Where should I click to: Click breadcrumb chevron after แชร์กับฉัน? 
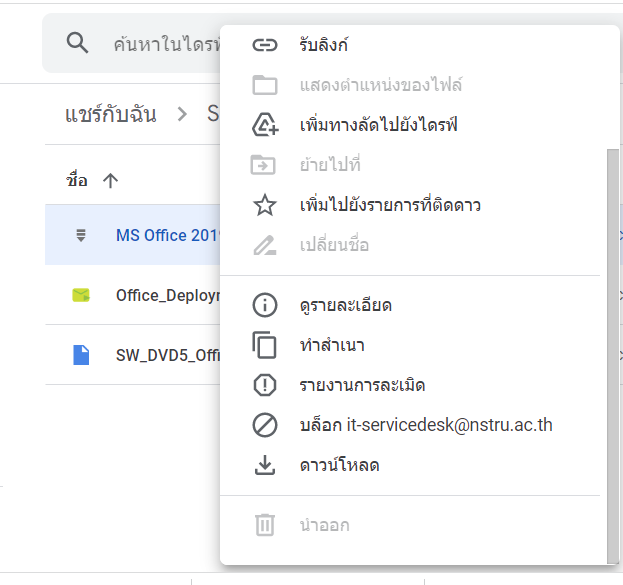point(182,114)
